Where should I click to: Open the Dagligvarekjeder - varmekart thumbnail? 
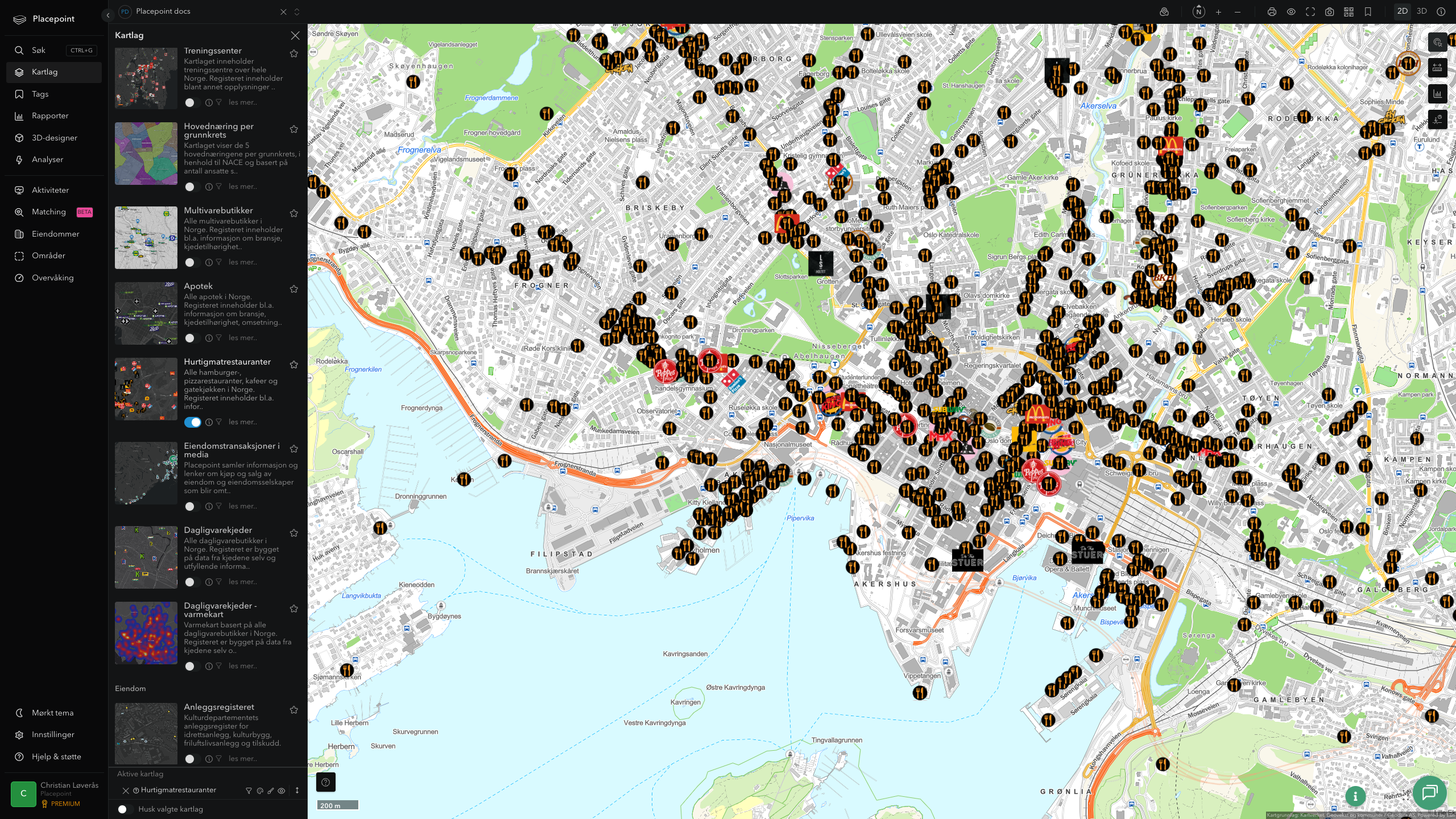coord(146,633)
